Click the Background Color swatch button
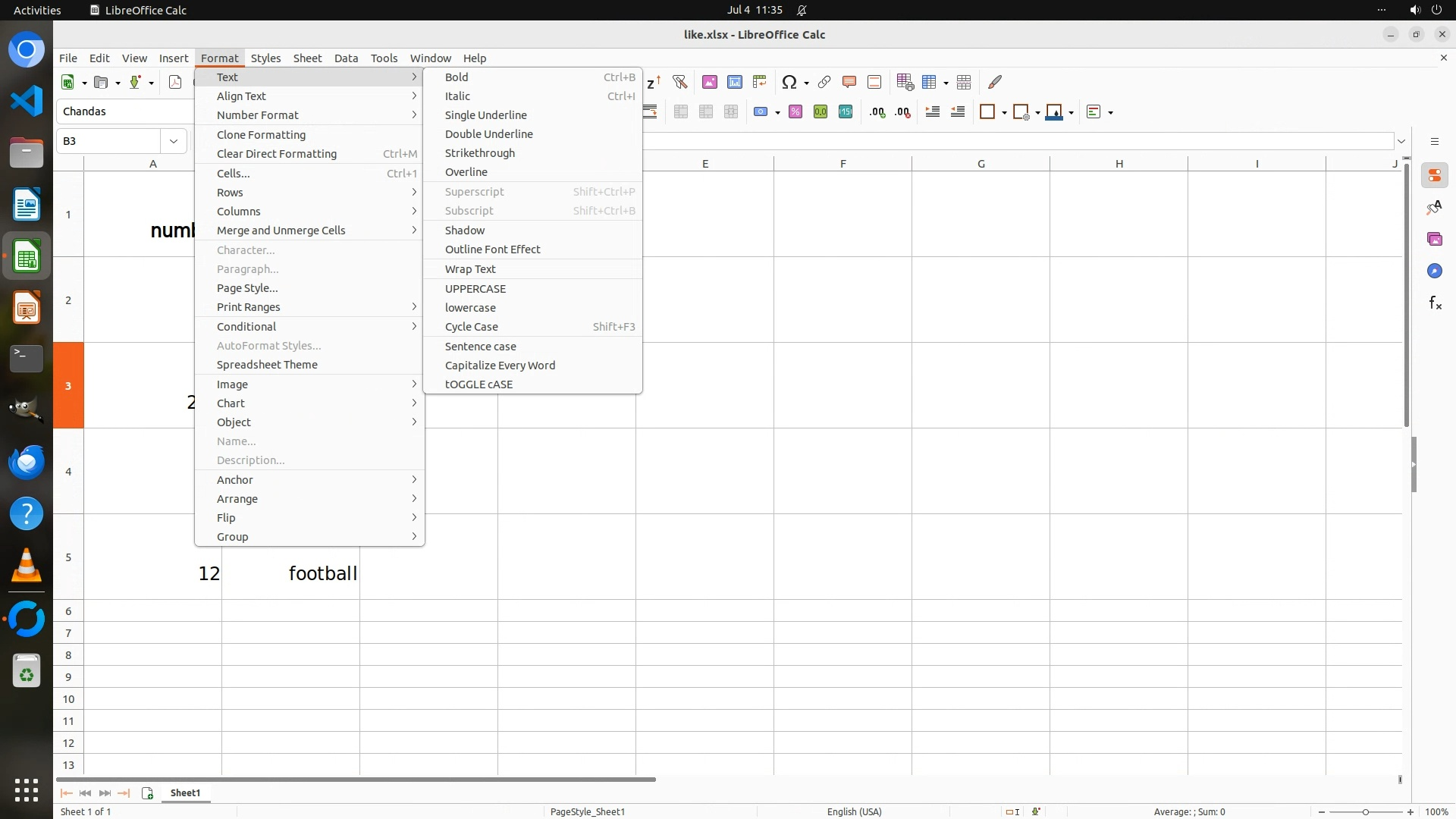 point(1054,112)
